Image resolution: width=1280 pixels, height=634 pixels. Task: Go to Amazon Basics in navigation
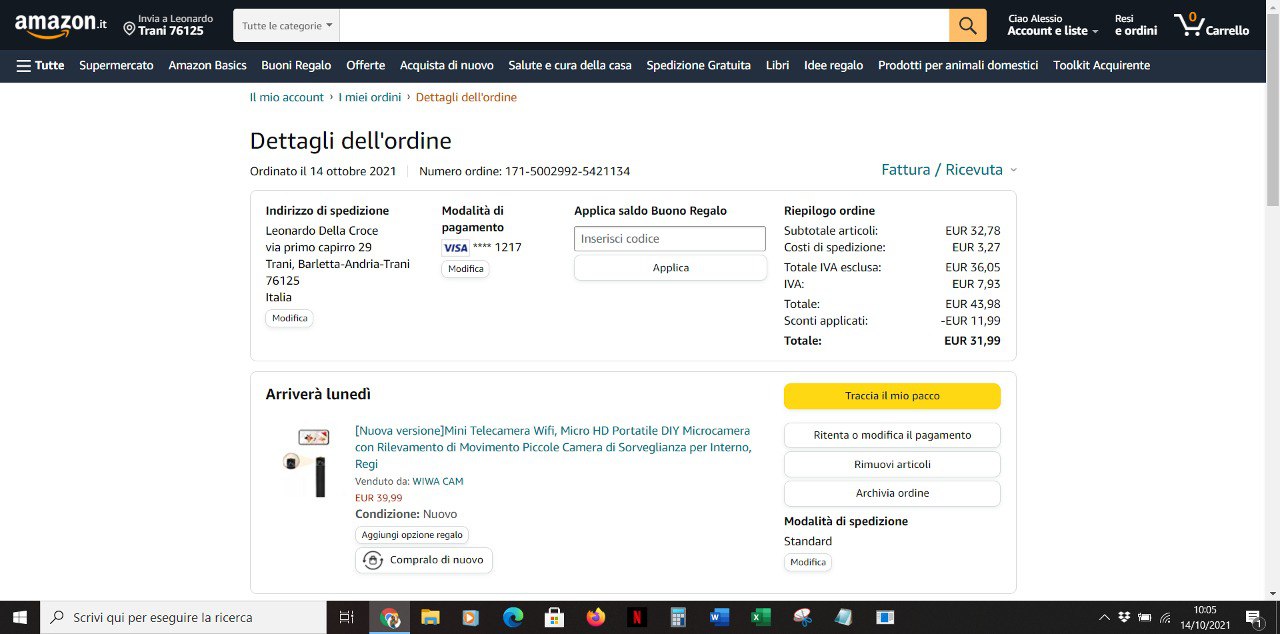point(207,65)
